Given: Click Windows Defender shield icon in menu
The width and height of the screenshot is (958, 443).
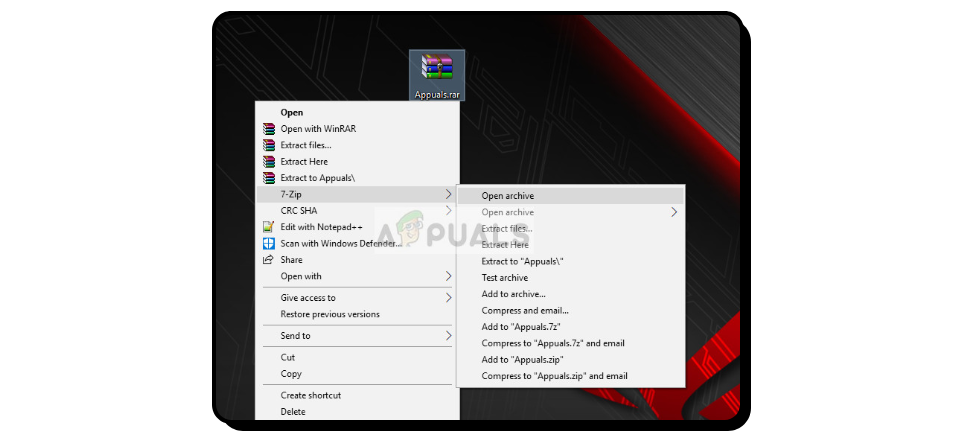Looking at the screenshot, I should tap(269, 243).
